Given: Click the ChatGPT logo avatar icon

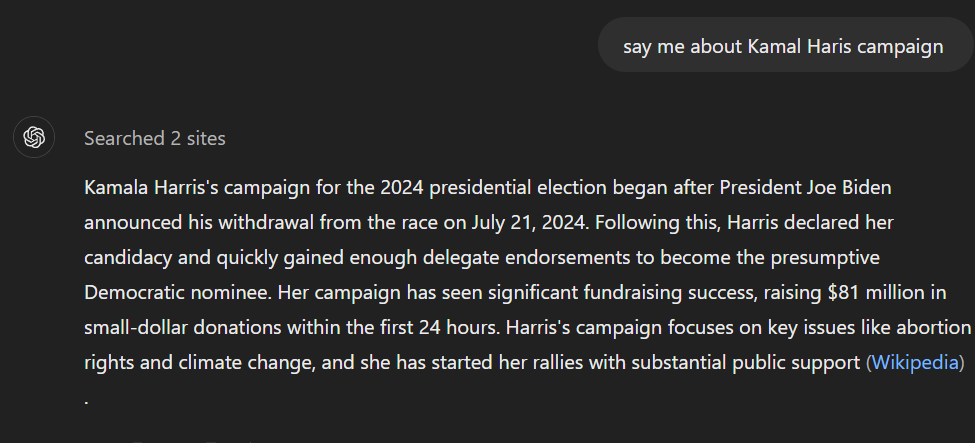Looking at the screenshot, I should (34, 137).
